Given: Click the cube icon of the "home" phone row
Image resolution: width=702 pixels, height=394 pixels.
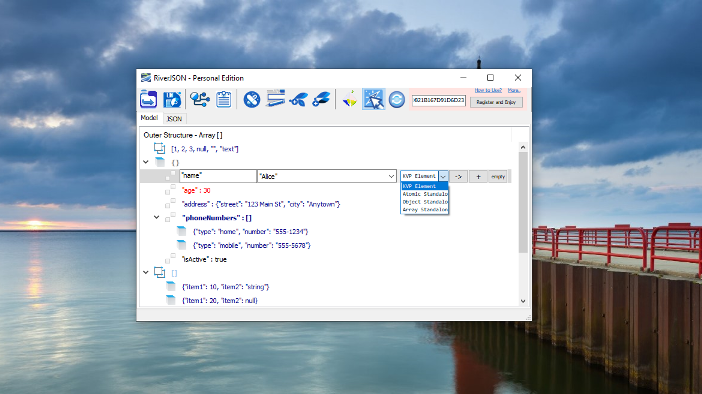Looking at the screenshot, I should click(181, 231).
